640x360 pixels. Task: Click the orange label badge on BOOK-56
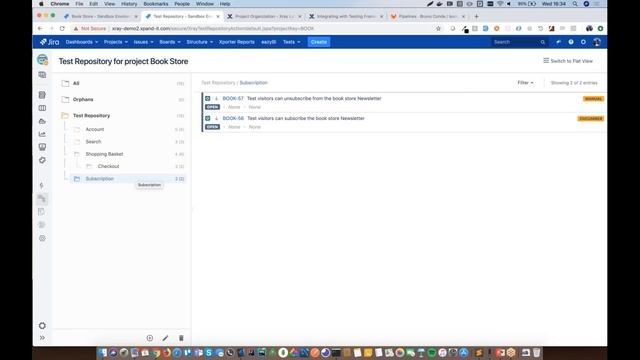point(591,119)
